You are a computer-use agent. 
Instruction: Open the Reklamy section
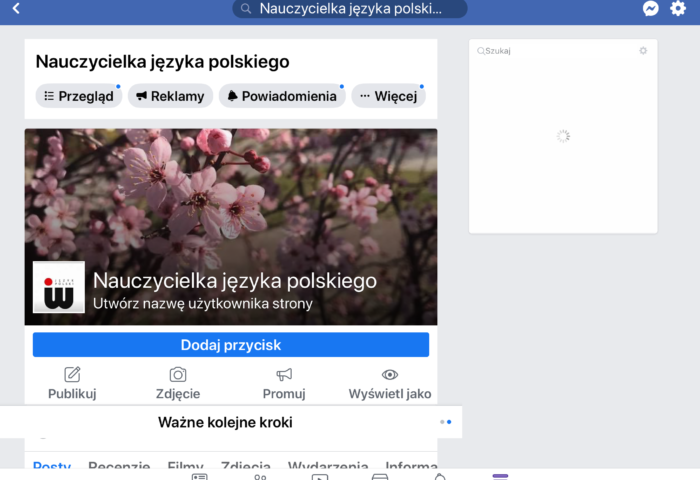(169, 96)
